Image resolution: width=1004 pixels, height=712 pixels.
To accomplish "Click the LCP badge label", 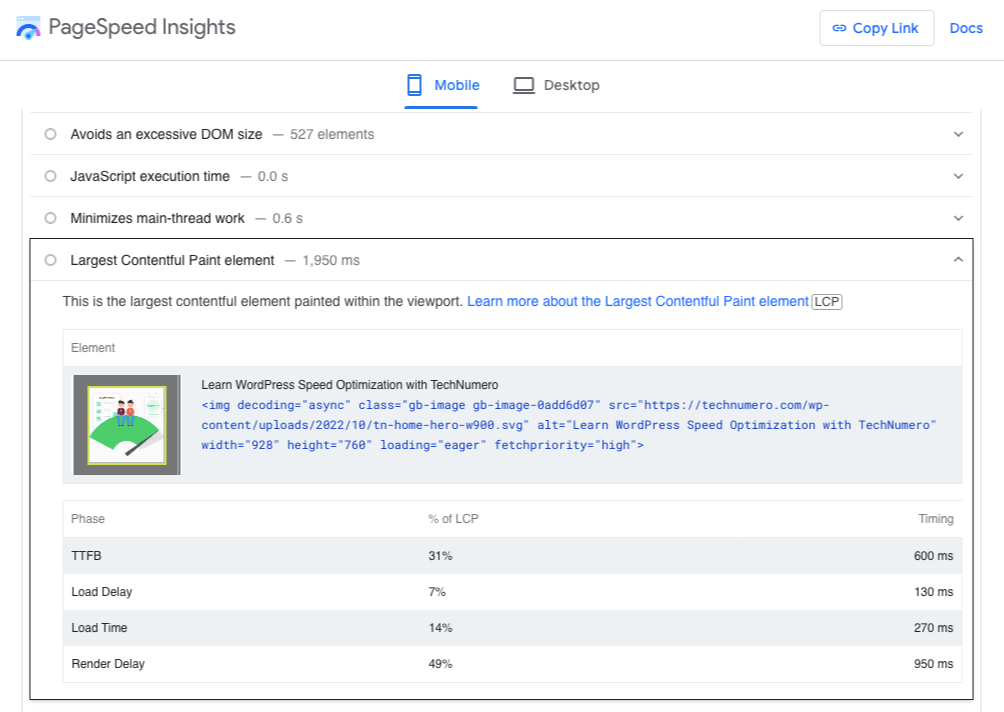I will pos(826,301).
